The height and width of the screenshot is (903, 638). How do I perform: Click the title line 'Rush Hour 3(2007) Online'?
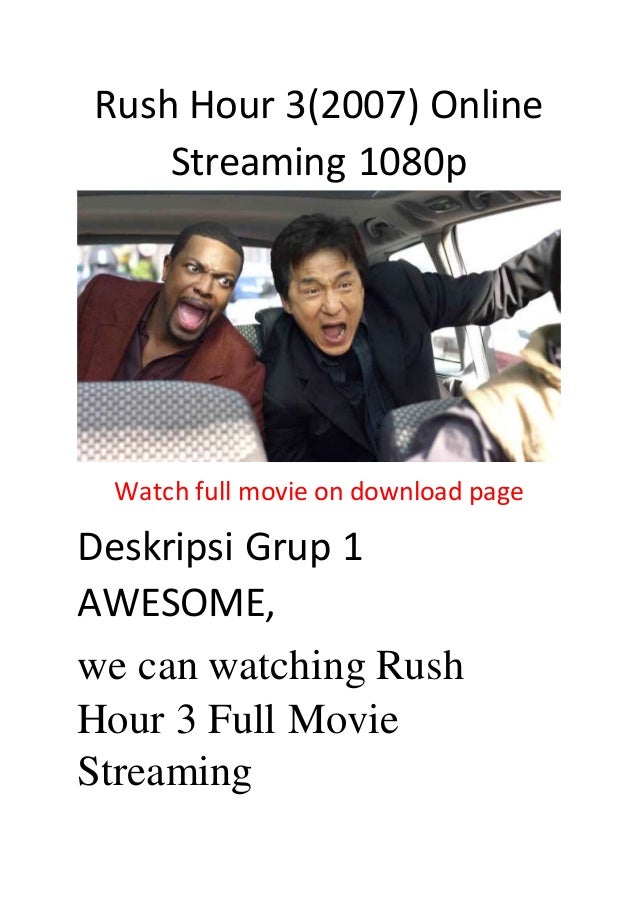(318, 105)
